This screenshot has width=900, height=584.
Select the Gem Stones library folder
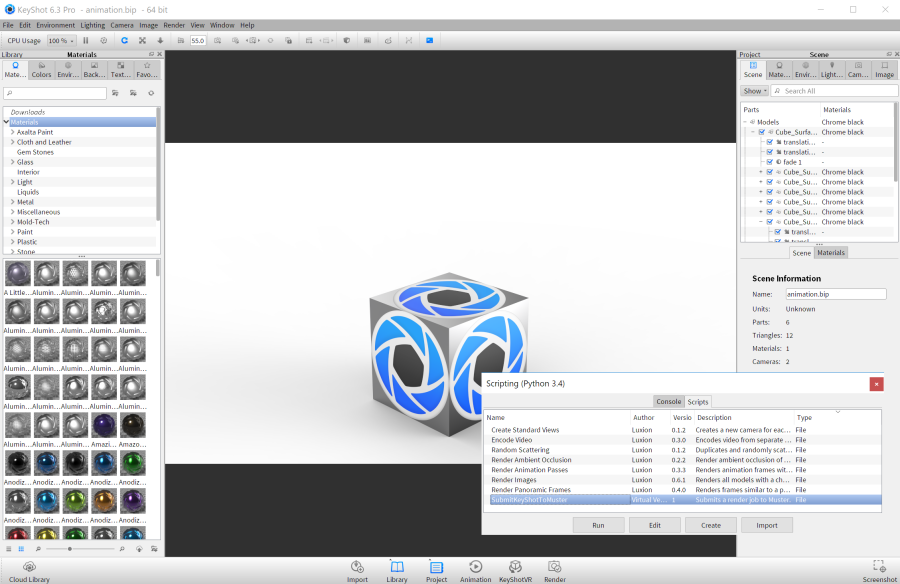coord(35,152)
